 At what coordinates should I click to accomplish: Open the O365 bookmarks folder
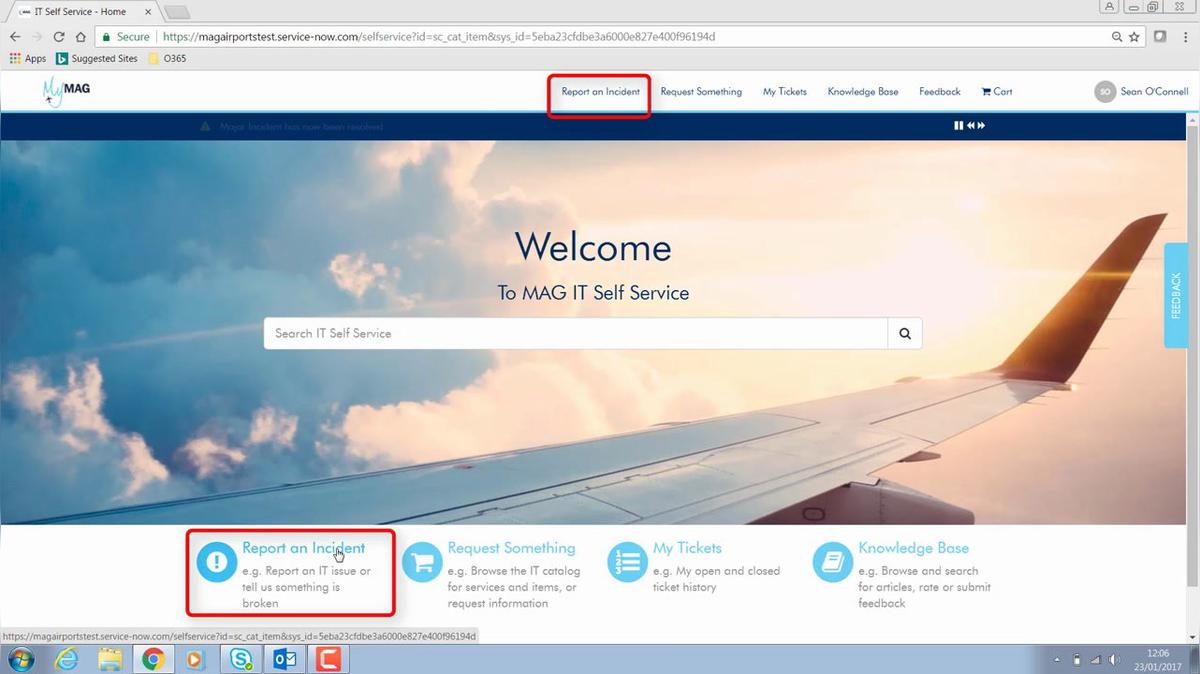pos(167,58)
